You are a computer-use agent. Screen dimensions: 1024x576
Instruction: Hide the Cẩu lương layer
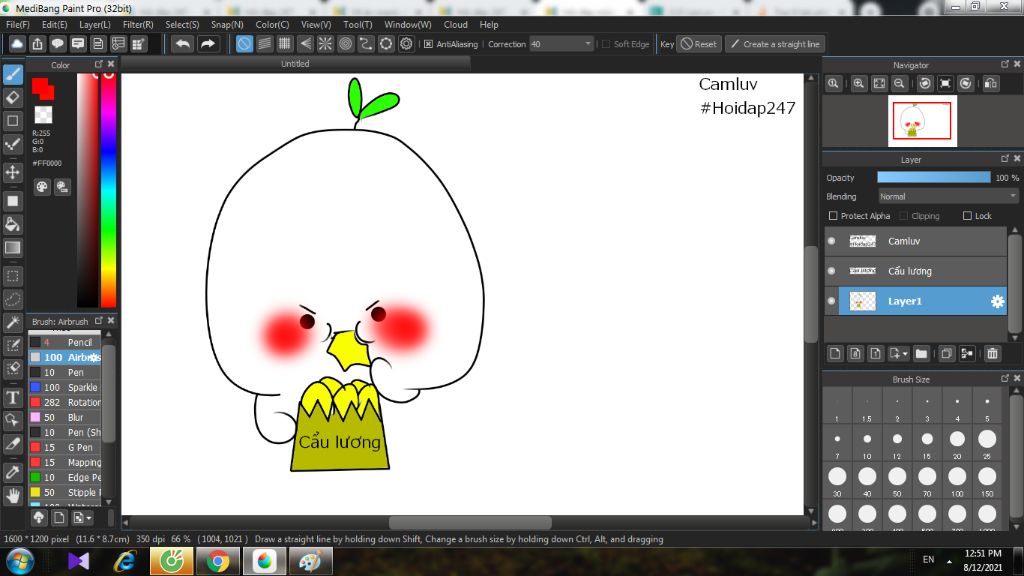coord(831,271)
